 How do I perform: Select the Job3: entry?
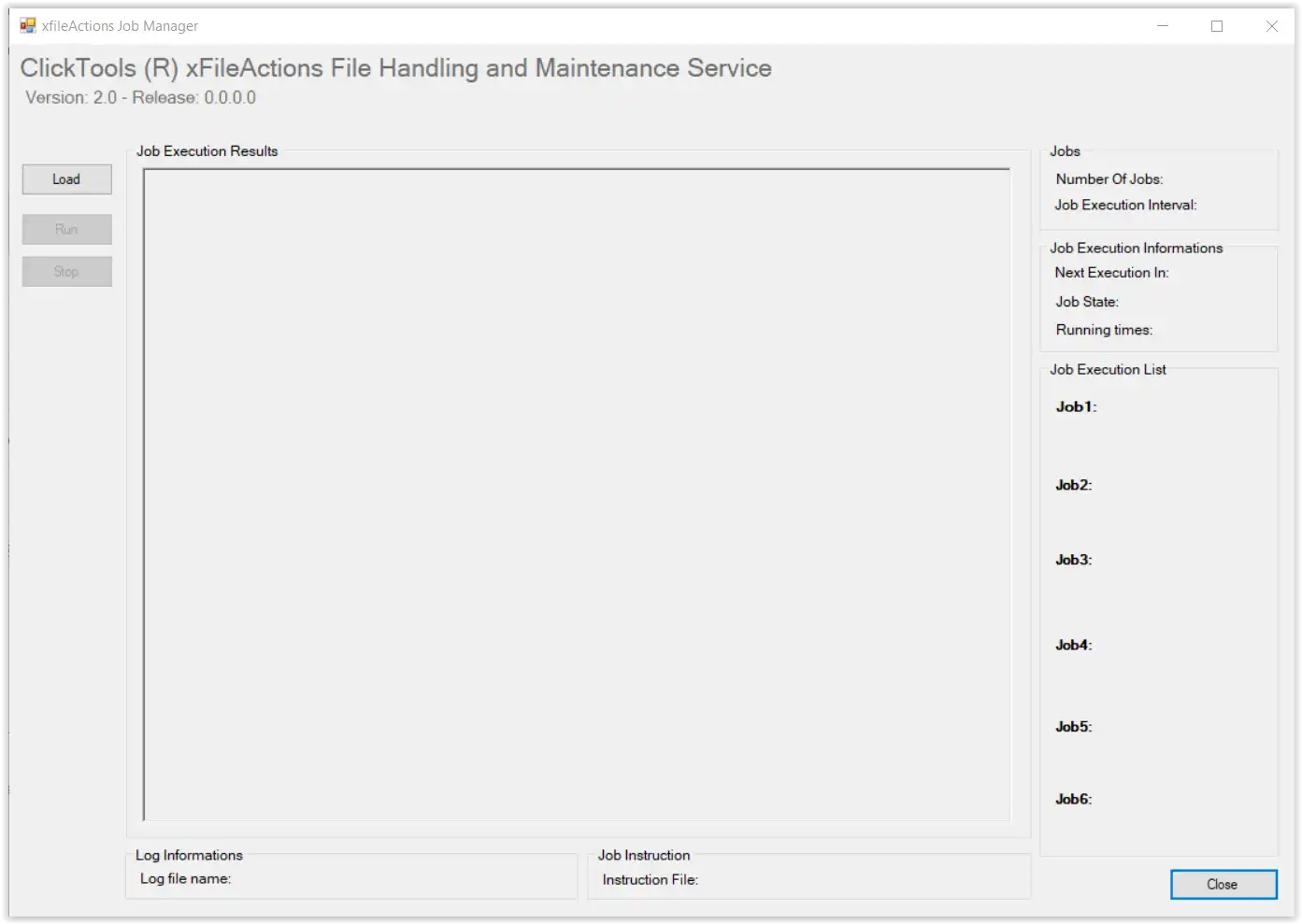(1073, 560)
